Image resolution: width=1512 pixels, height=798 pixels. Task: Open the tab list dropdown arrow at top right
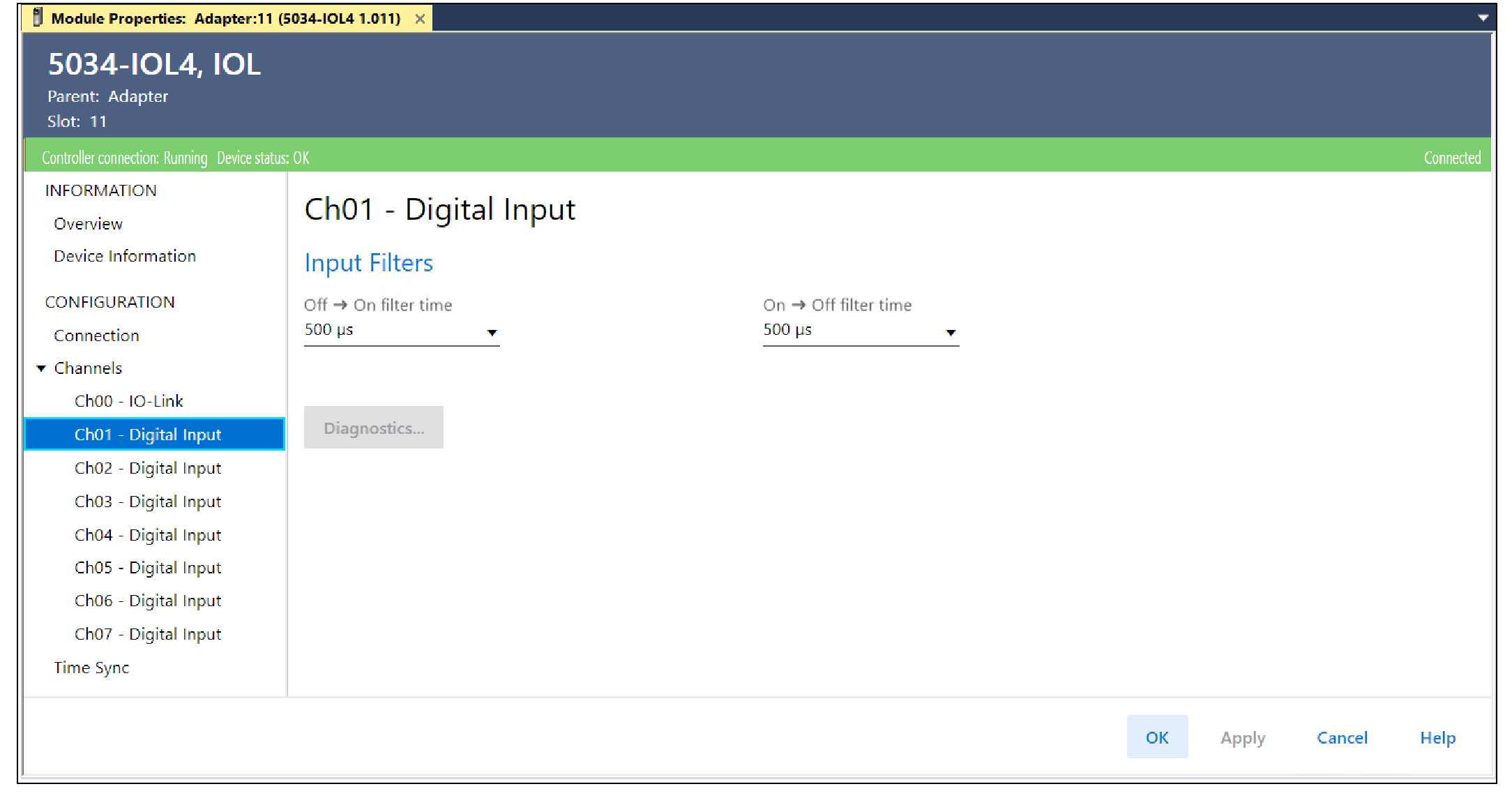(1483, 17)
